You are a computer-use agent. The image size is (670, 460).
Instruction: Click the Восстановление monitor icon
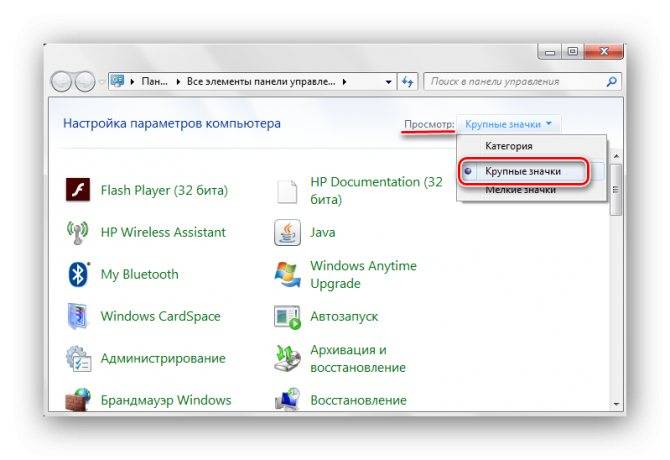pyautogui.click(x=287, y=399)
